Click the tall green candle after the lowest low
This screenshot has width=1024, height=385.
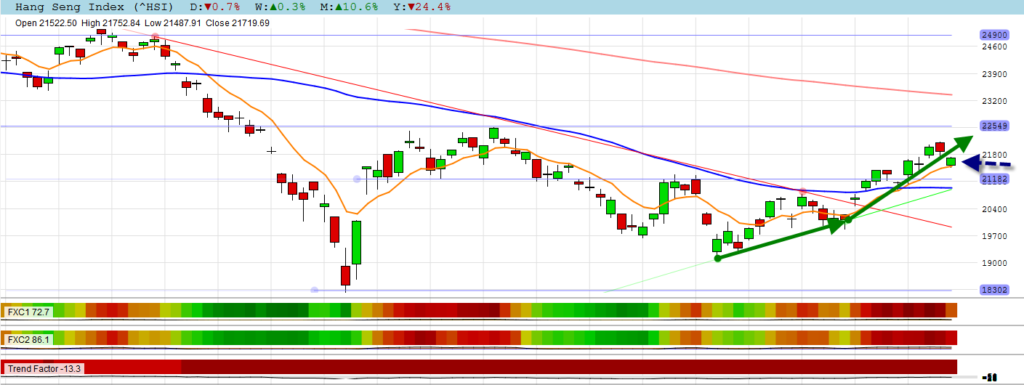click(356, 243)
